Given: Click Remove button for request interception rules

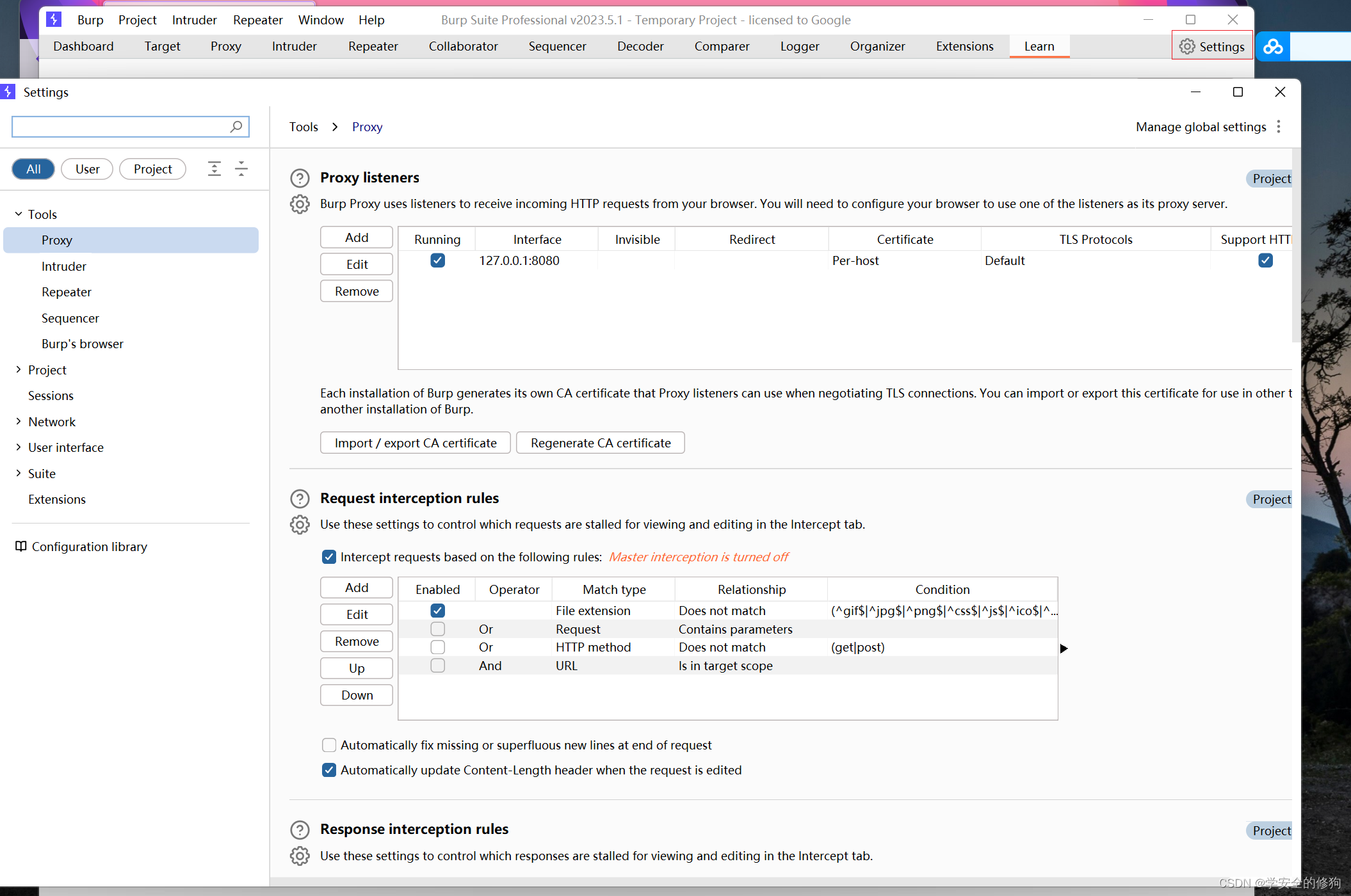Looking at the screenshot, I should [357, 641].
